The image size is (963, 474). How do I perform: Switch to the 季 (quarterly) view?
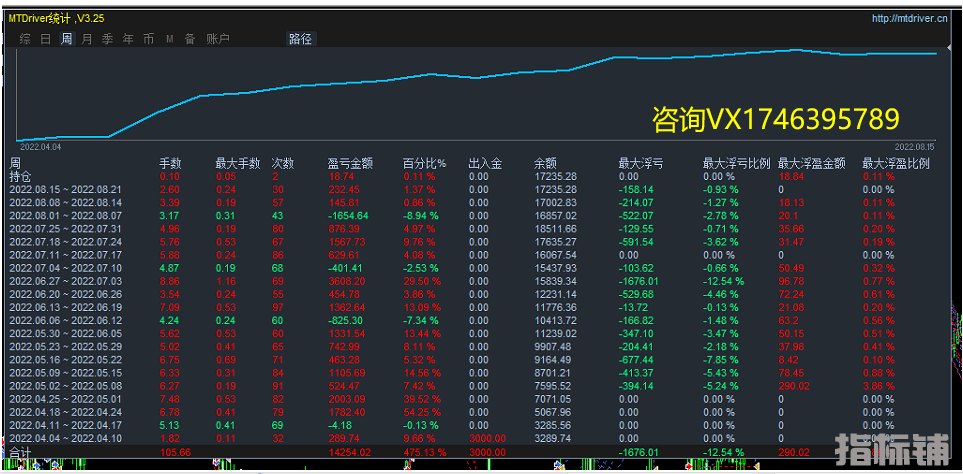click(107, 39)
